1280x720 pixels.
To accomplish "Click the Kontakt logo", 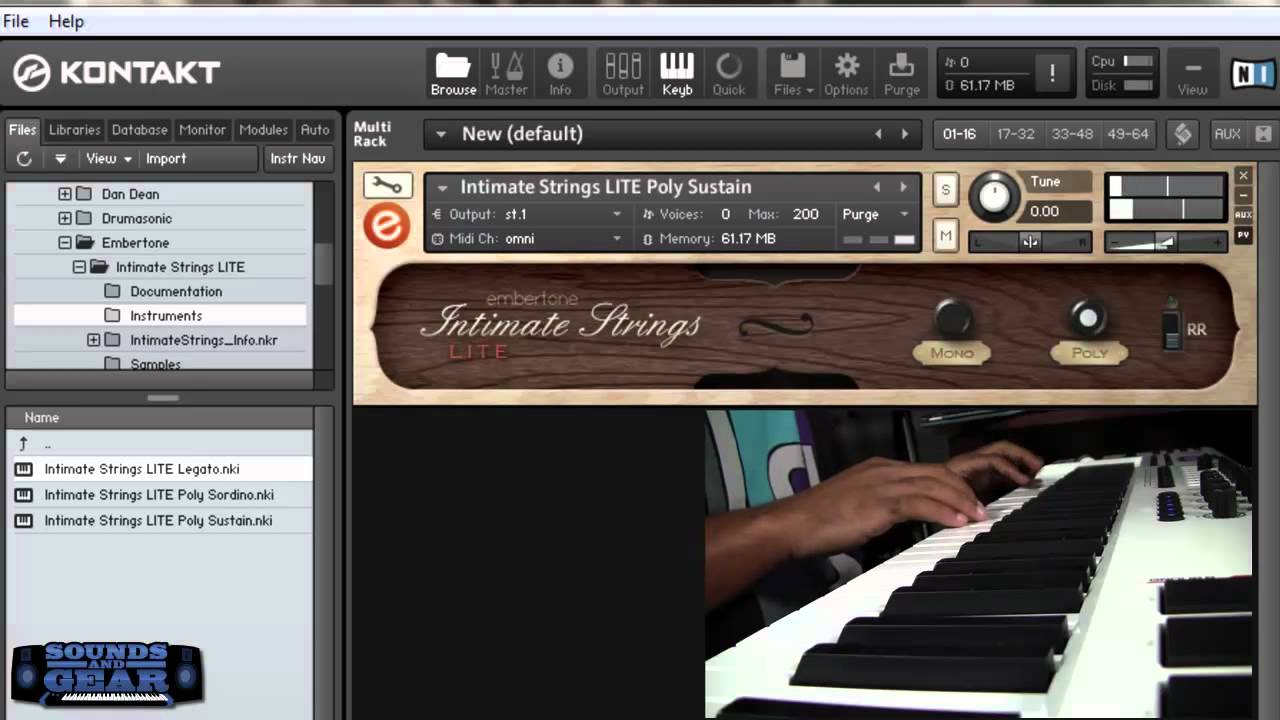I will (116, 73).
